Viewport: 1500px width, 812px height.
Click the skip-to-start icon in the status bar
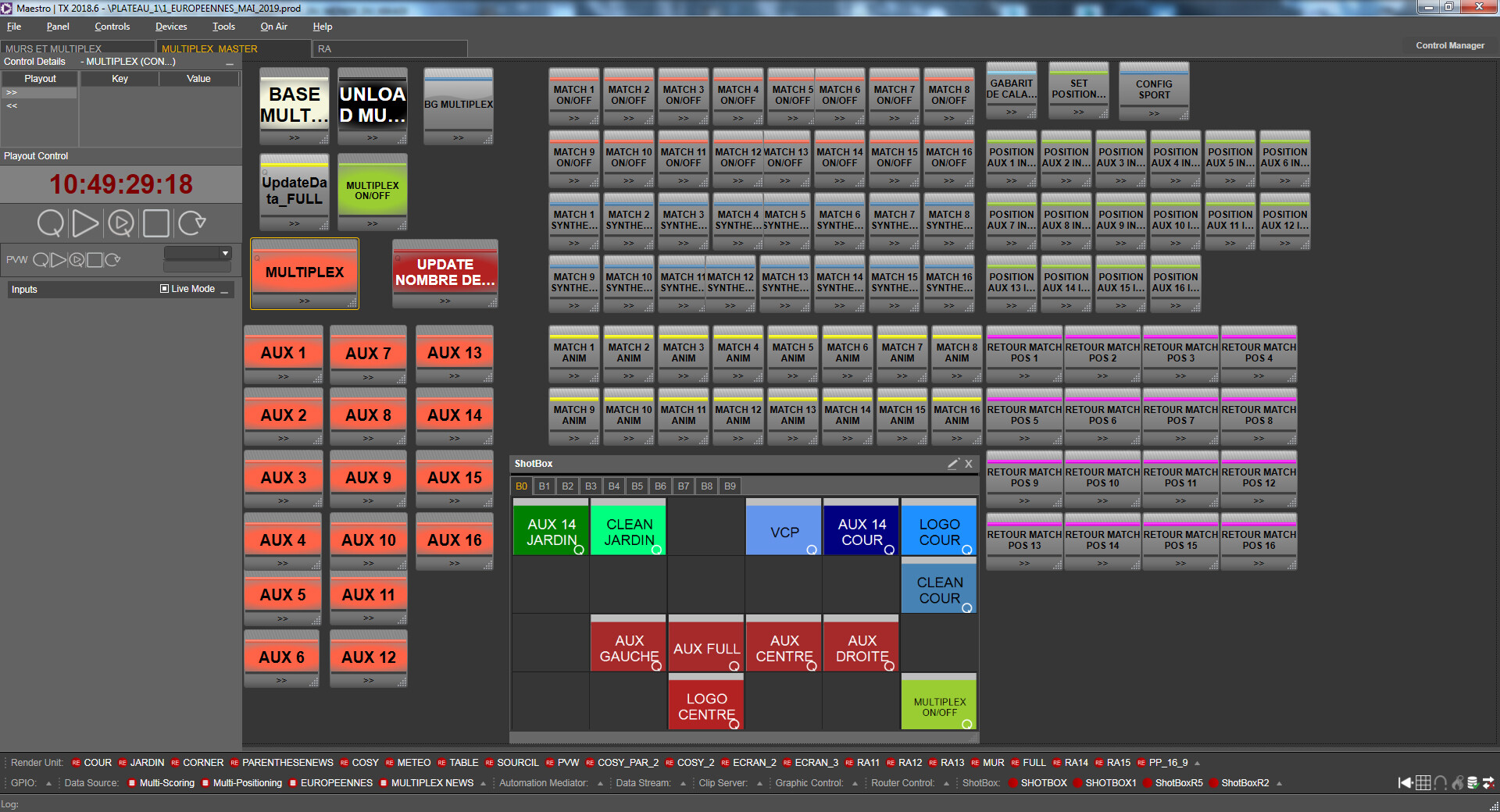click(1405, 782)
